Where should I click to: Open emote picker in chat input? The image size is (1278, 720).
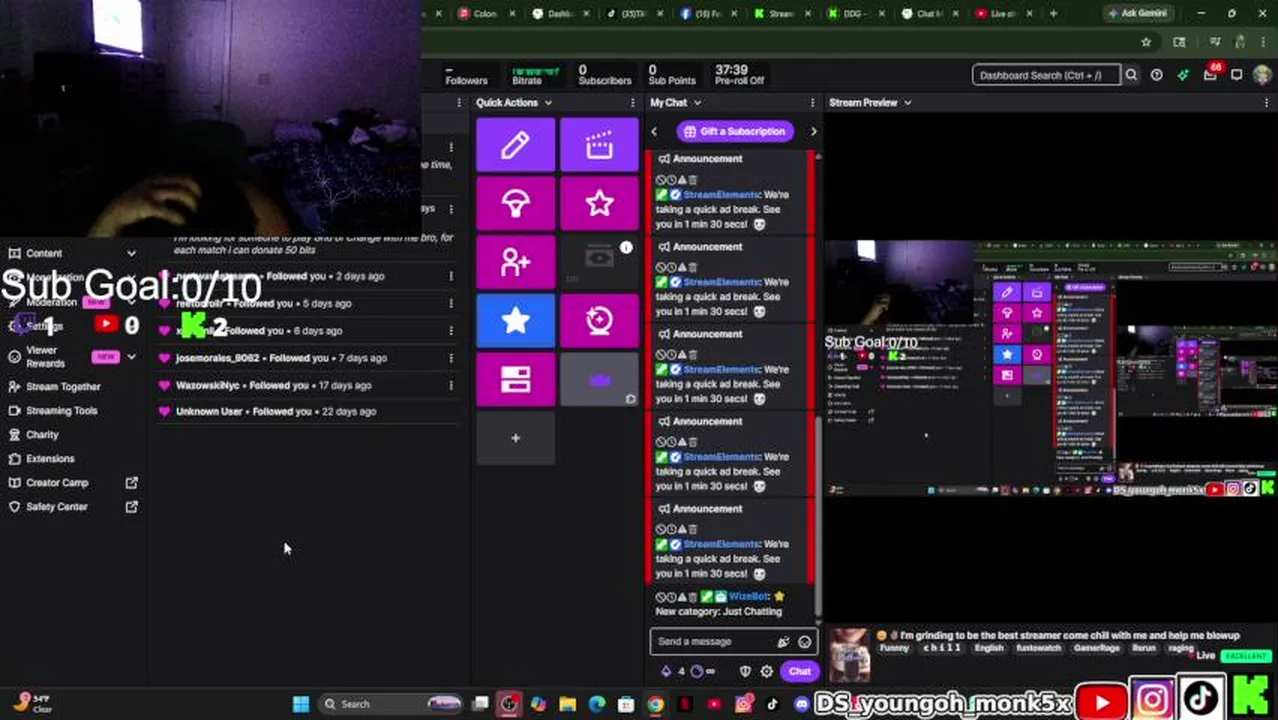804,642
